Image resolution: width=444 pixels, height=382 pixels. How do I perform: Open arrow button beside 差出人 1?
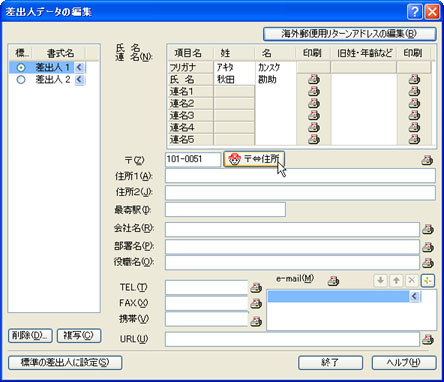pyautogui.click(x=79, y=68)
